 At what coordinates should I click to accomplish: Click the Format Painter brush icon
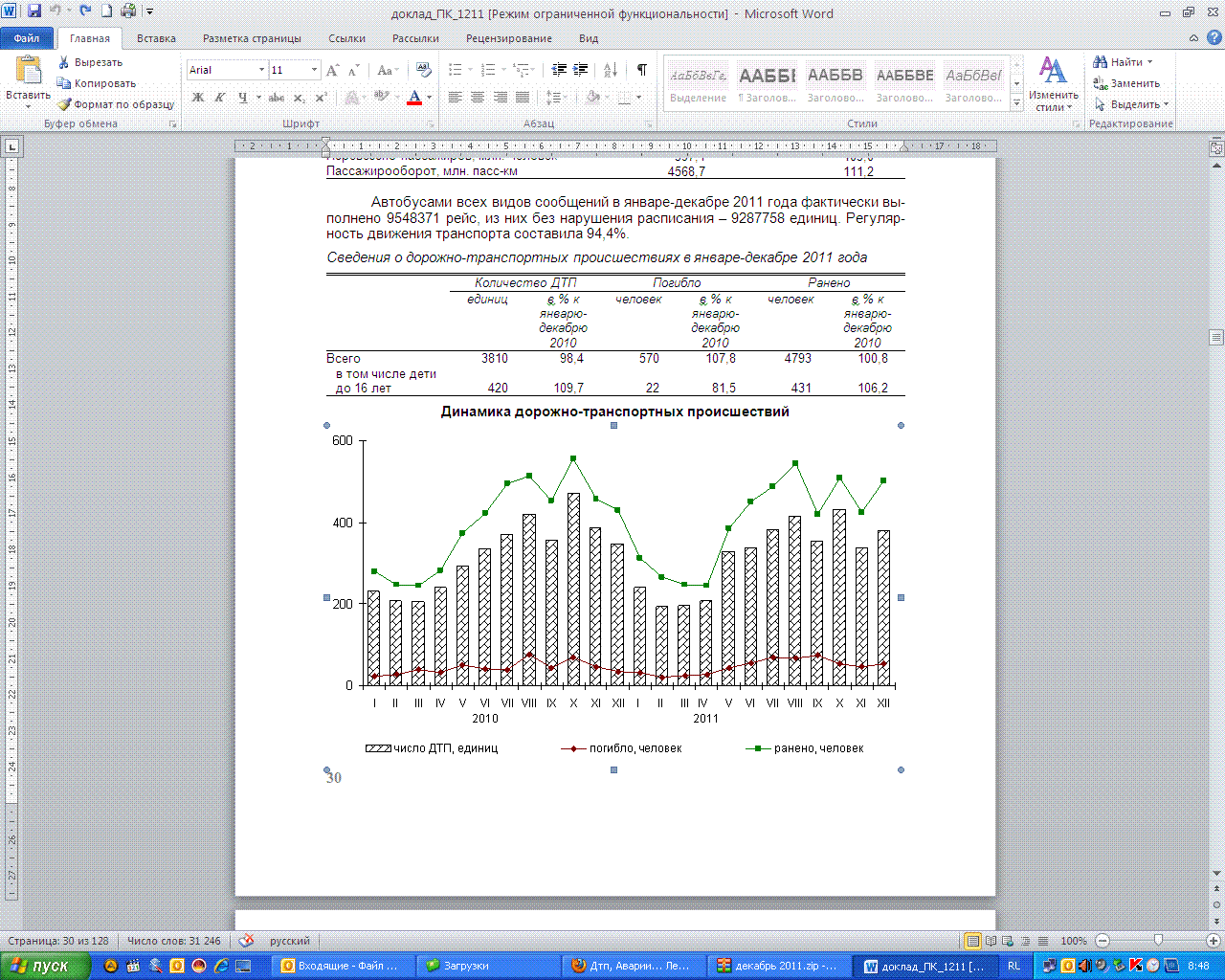coord(64,104)
